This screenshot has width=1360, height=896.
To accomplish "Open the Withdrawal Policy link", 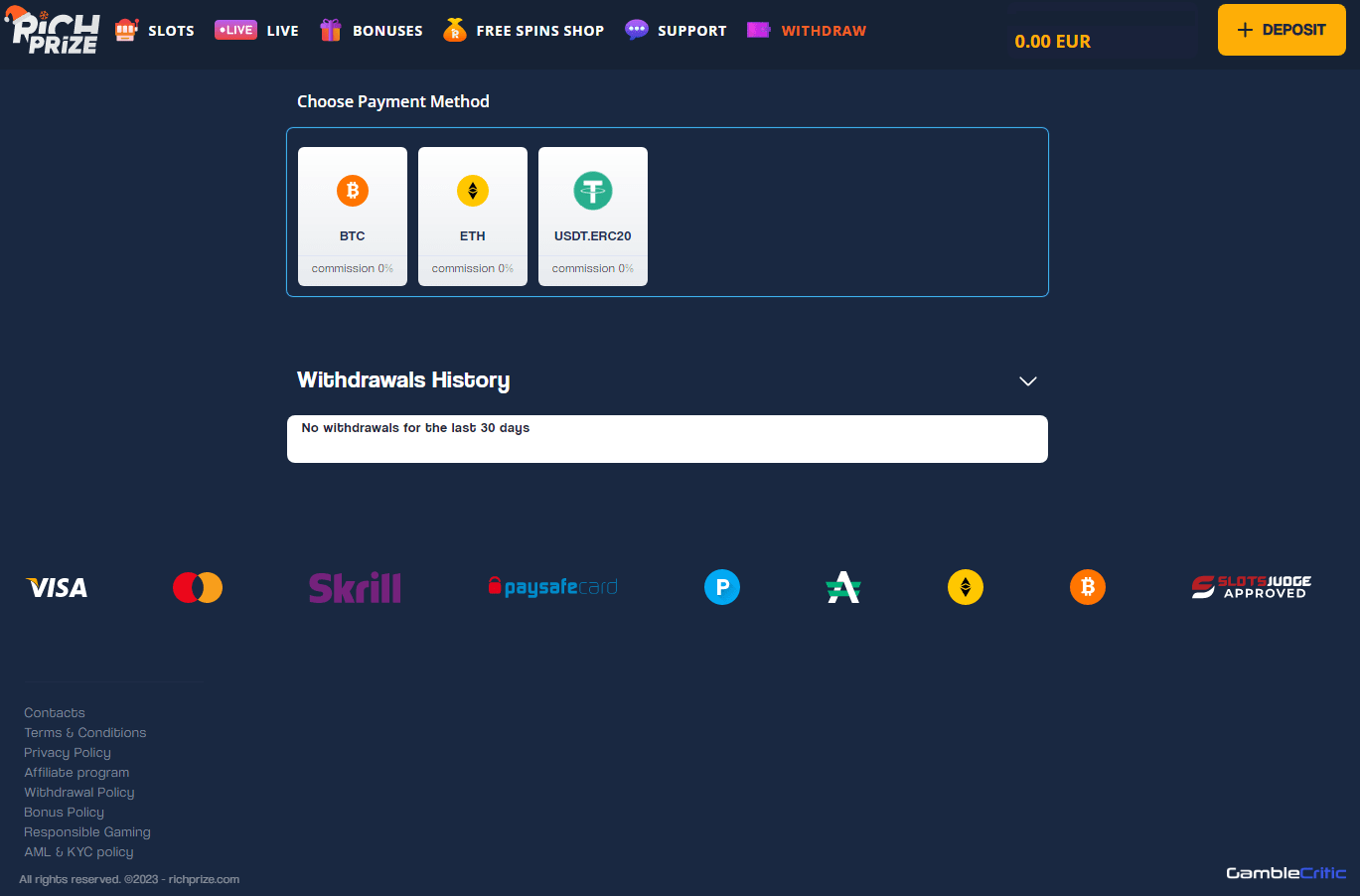I will click(79, 793).
